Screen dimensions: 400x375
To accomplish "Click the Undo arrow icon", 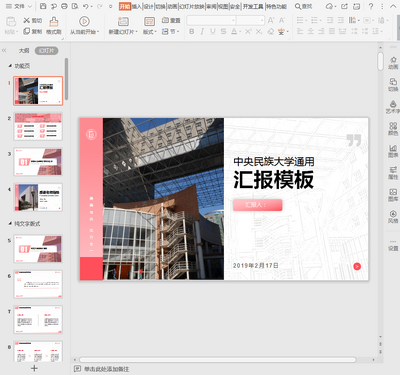I will tap(86, 6).
